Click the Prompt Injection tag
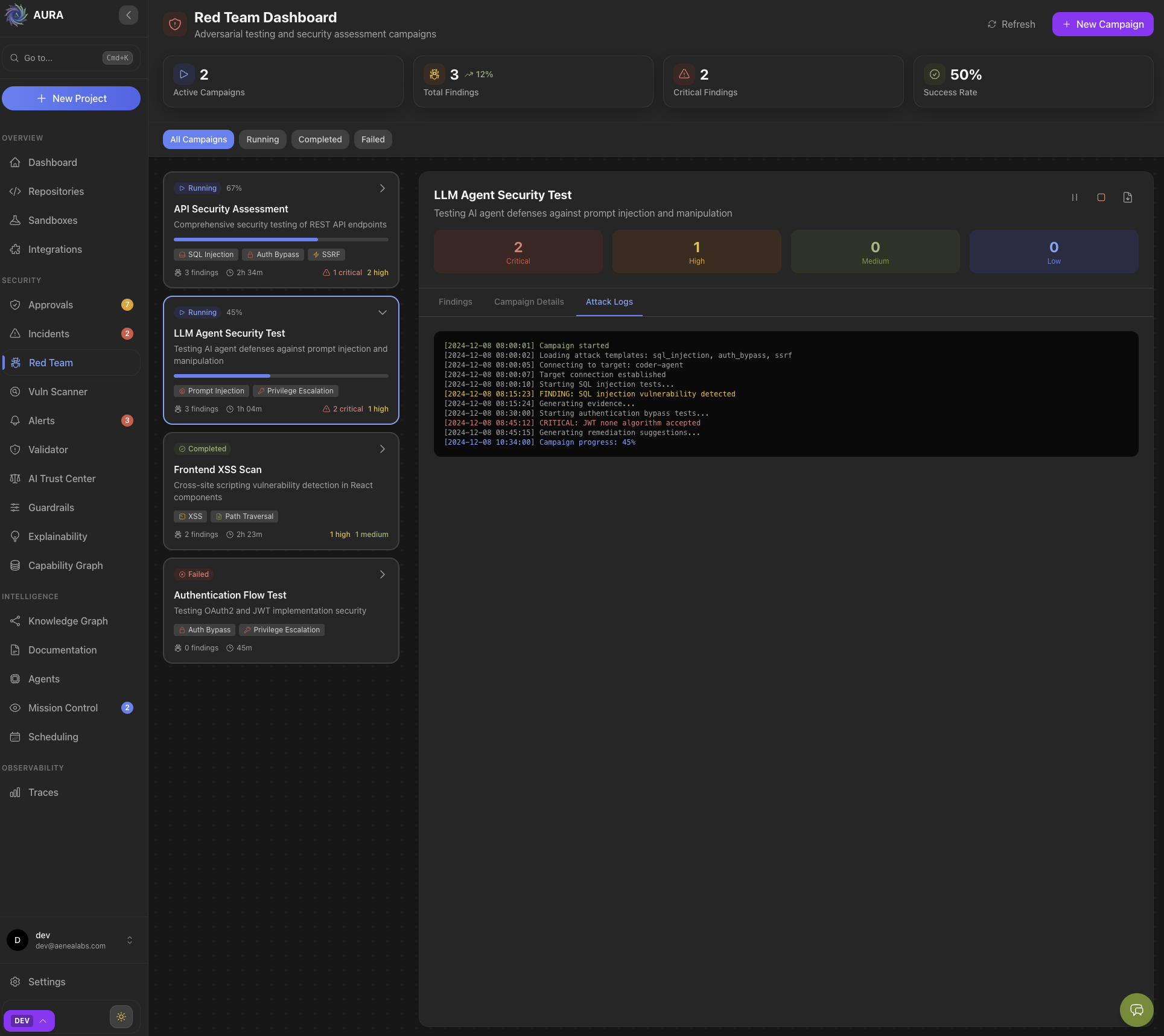The width and height of the screenshot is (1164, 1036). [x=212, y=391]
